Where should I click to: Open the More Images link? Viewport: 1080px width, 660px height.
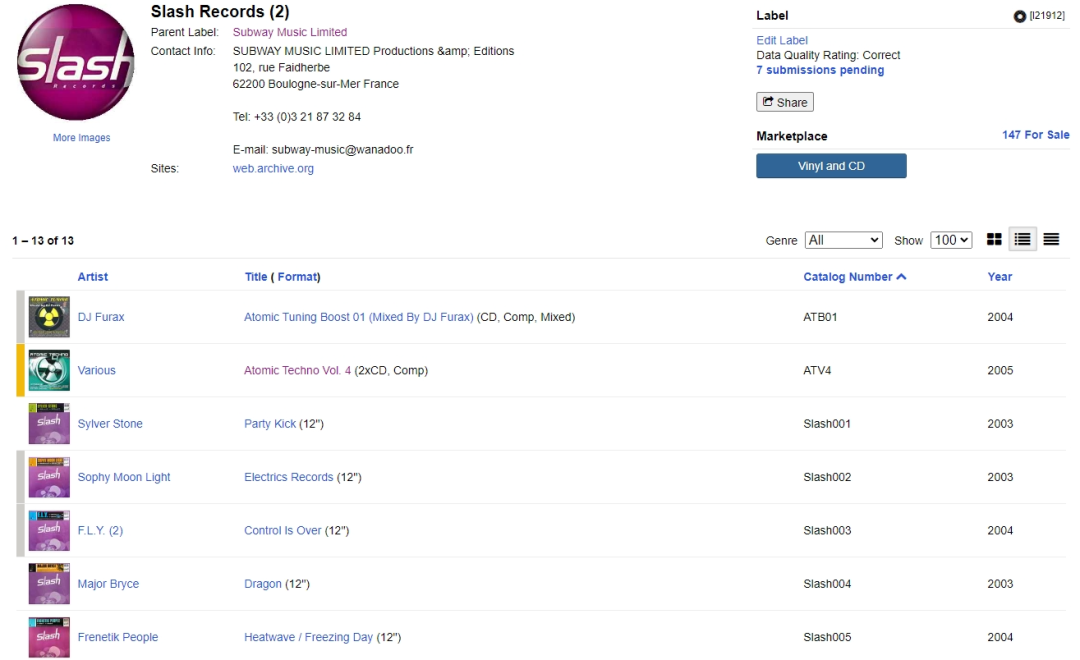pyautogui.click(x=81, y=138)
